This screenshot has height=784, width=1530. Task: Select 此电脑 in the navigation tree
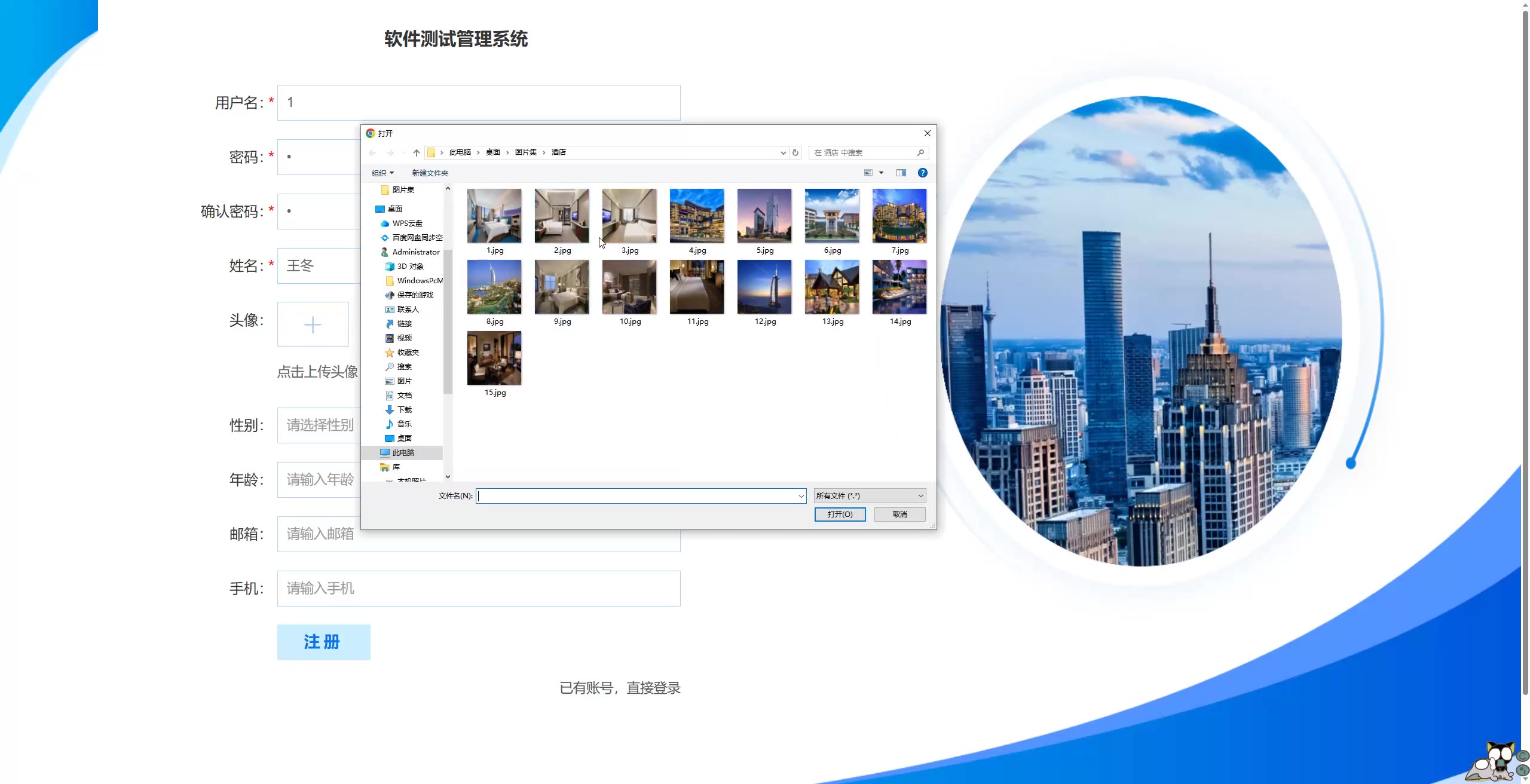[403, 453]
